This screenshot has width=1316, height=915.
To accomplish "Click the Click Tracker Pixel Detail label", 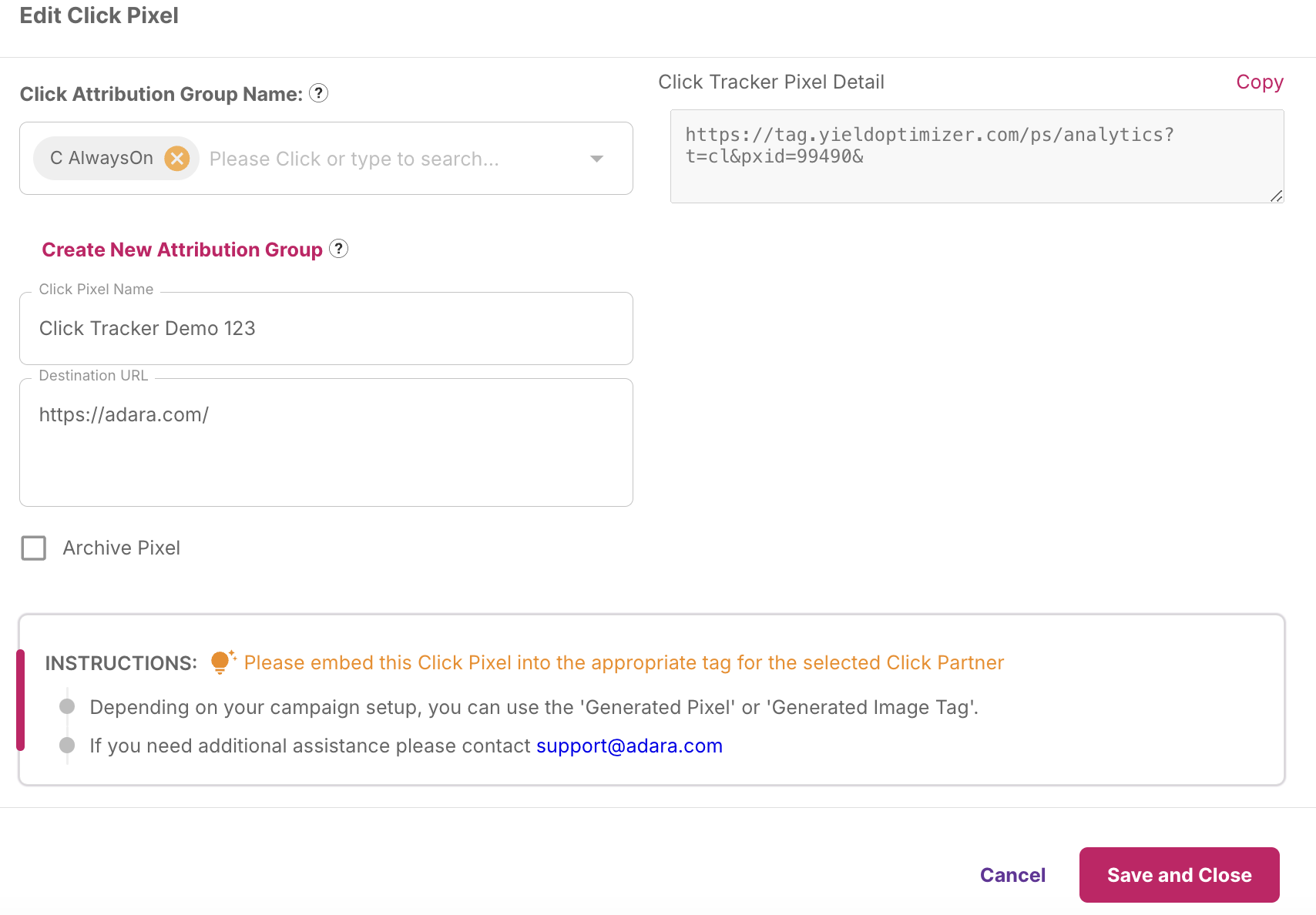I will (771, 82).
